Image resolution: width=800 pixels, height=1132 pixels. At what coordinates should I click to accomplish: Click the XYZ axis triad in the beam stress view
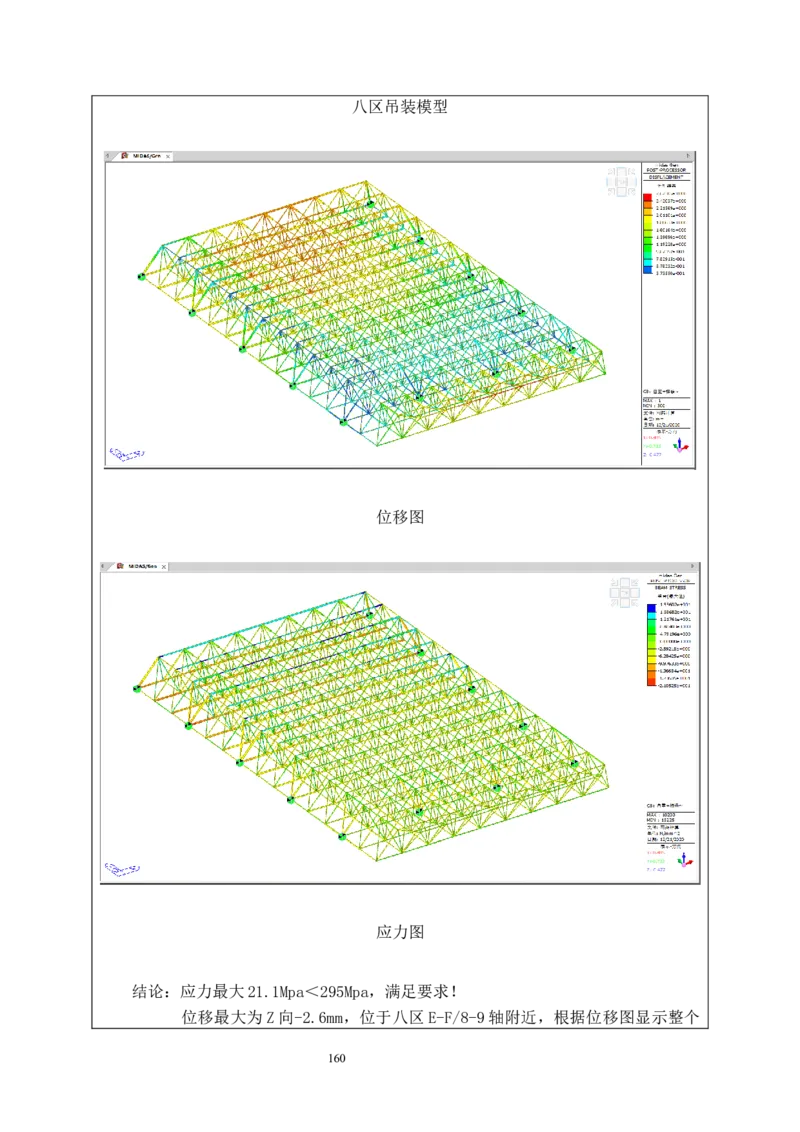(x=684, y=859)
